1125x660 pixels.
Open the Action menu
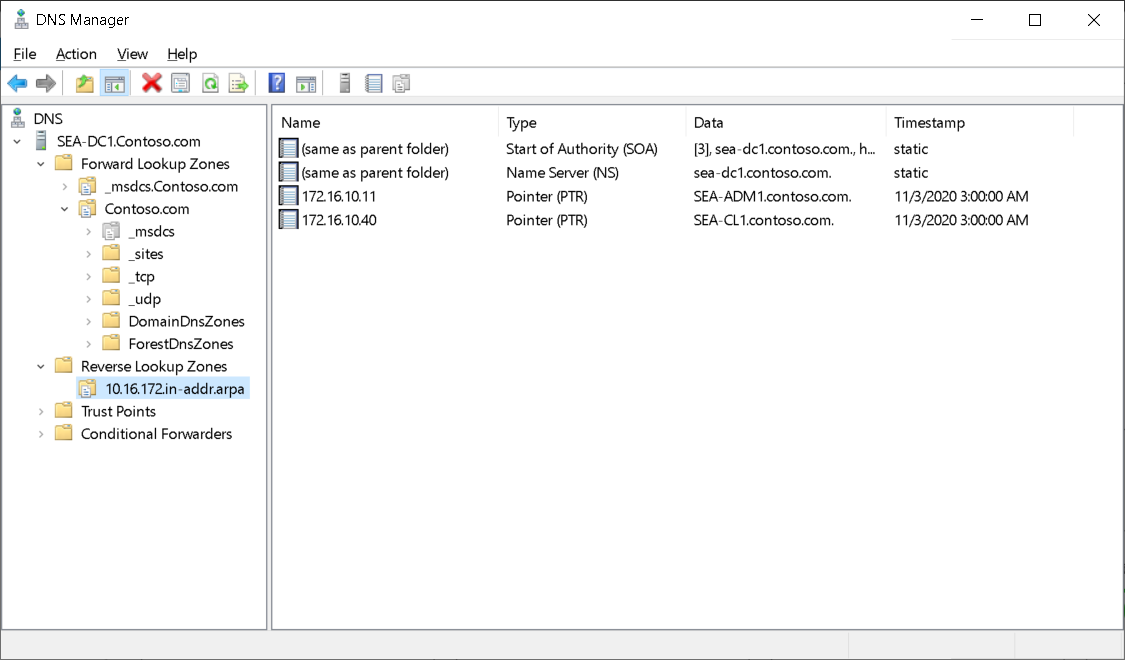point(76,54)
